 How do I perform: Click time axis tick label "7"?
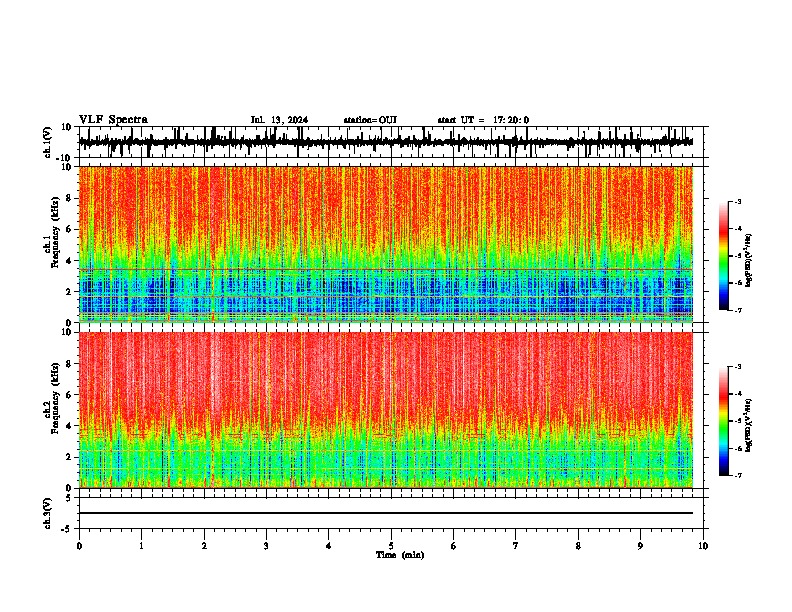coord(516,546)
